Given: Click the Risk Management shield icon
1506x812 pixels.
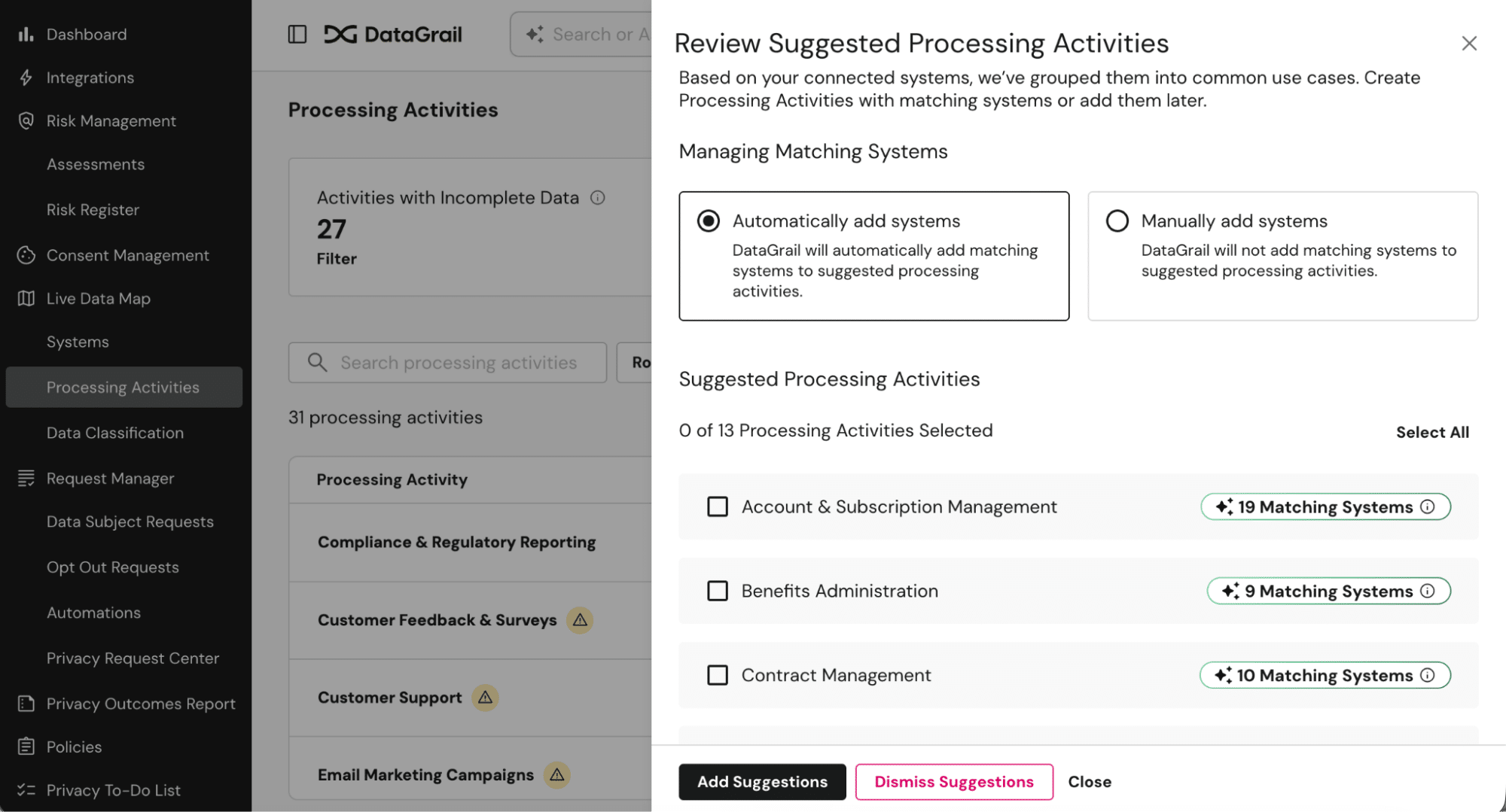Looking at the screenshot, I should coord(26,120).
